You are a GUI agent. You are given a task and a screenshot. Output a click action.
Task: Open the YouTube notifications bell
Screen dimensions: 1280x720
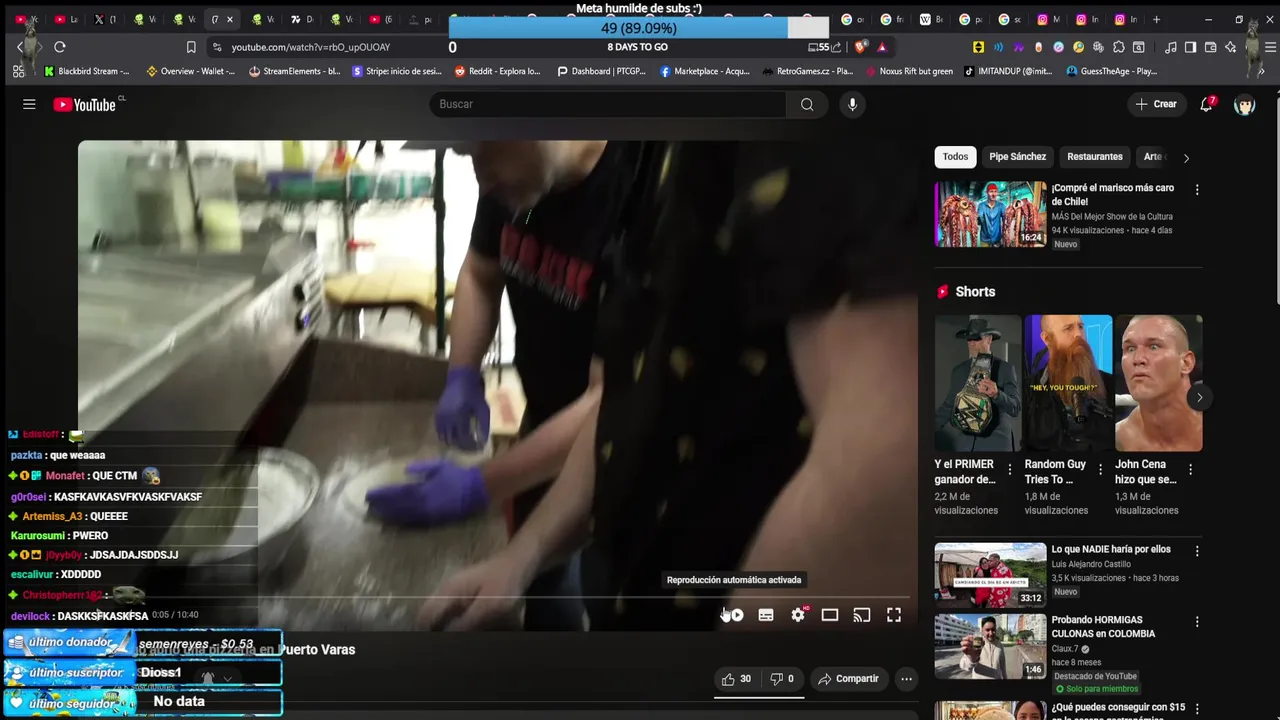[1207, 104]
